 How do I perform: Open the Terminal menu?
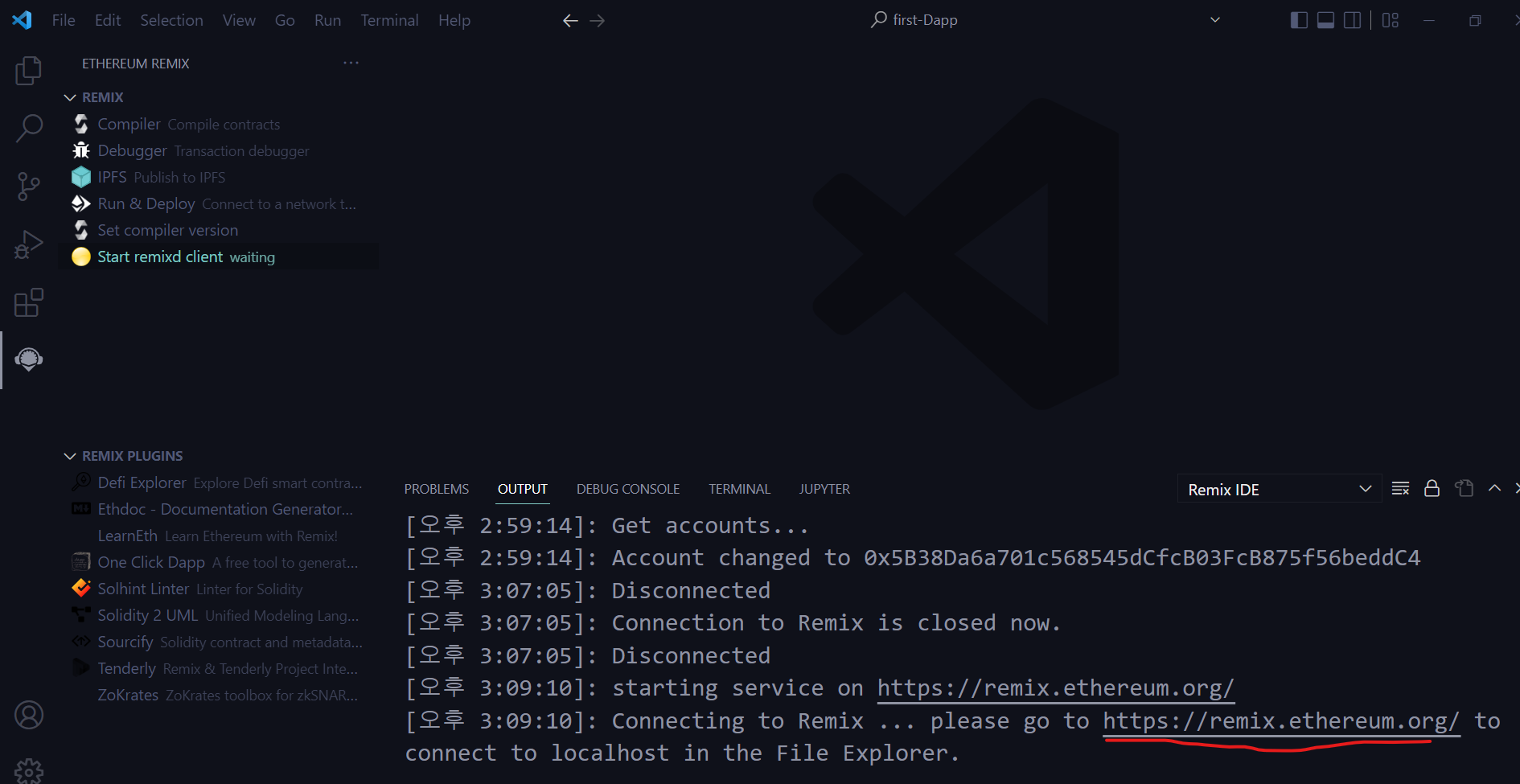click(x=389, y=20)
